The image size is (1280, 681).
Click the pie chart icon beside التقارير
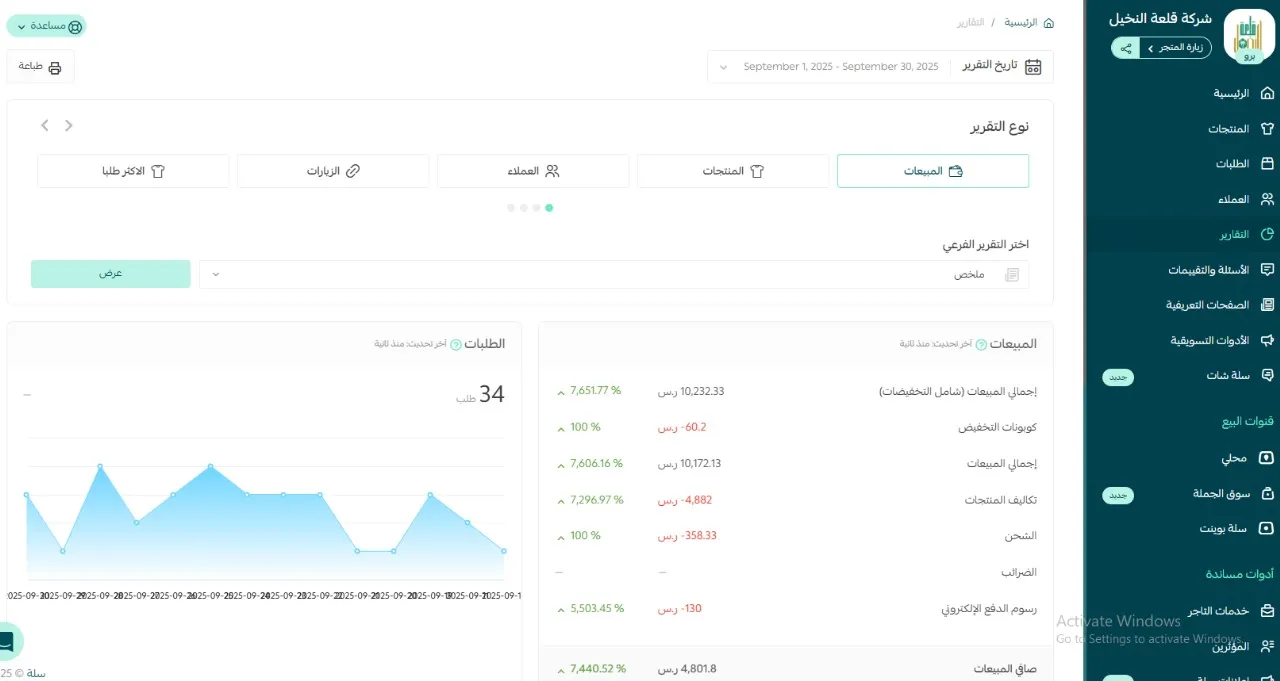click(x=1267, y=235)
